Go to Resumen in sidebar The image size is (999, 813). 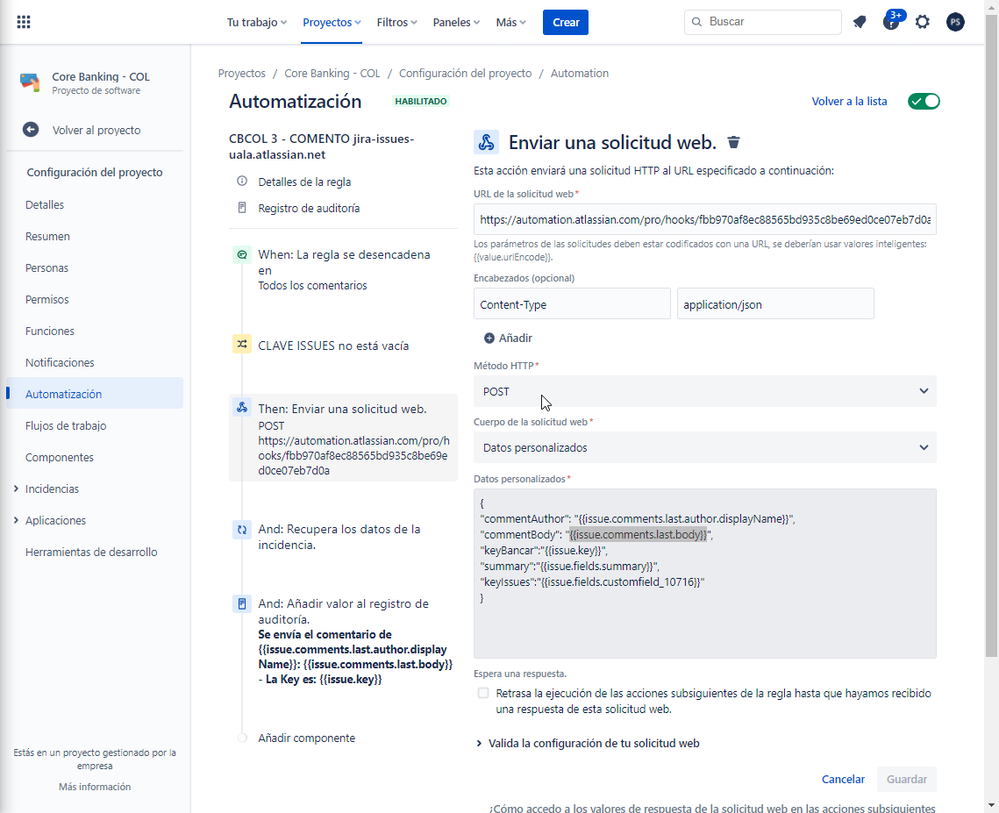[48, 236]
